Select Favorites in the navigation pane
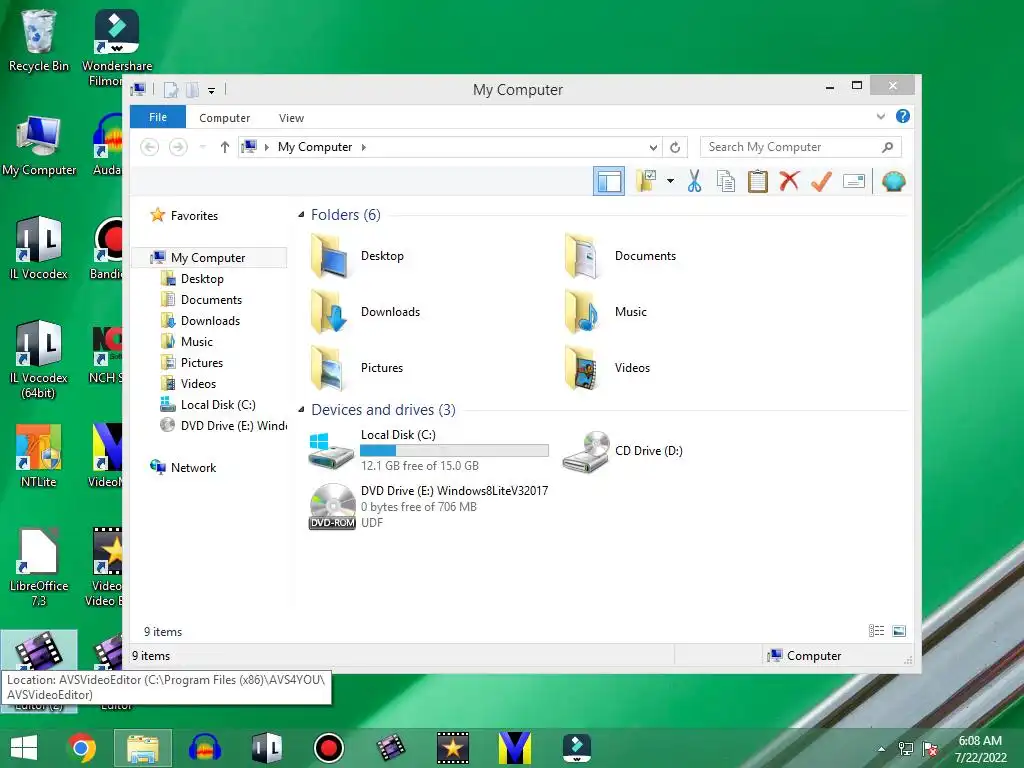This screenshot has width=1024, height=768. pos(194,216)
